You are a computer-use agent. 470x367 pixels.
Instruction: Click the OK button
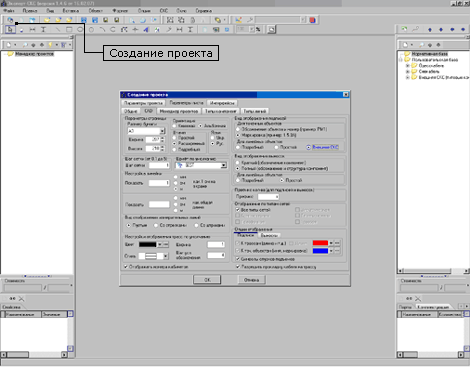coord(207,280)
